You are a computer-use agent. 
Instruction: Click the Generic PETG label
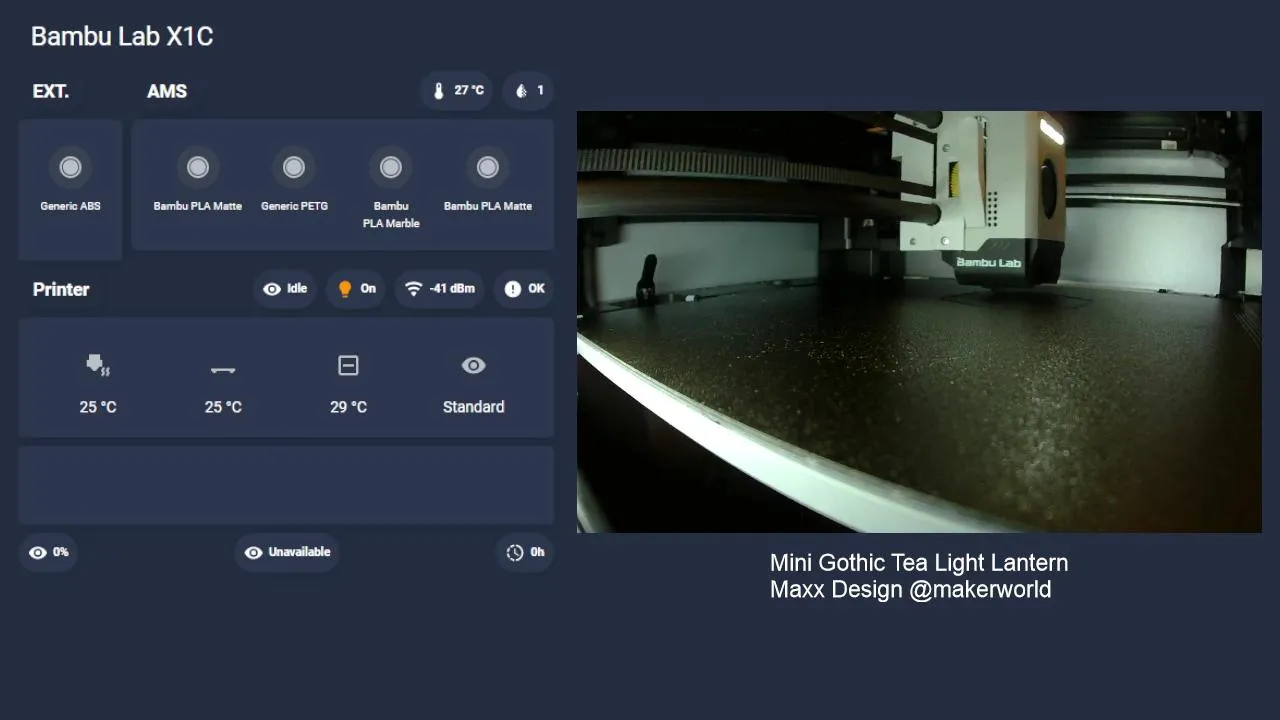click(x=294, y=206)
